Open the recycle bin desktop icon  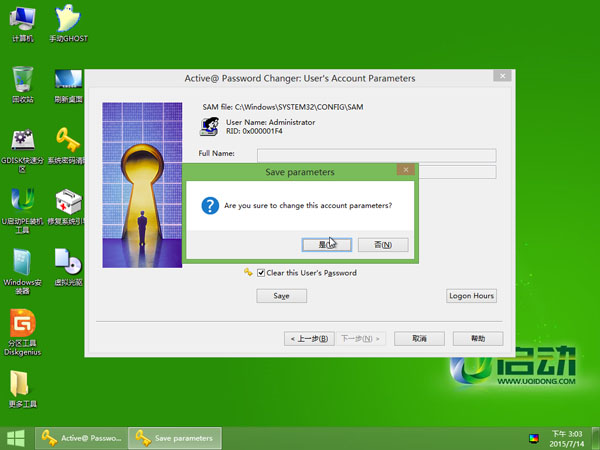tap(23, 85)
